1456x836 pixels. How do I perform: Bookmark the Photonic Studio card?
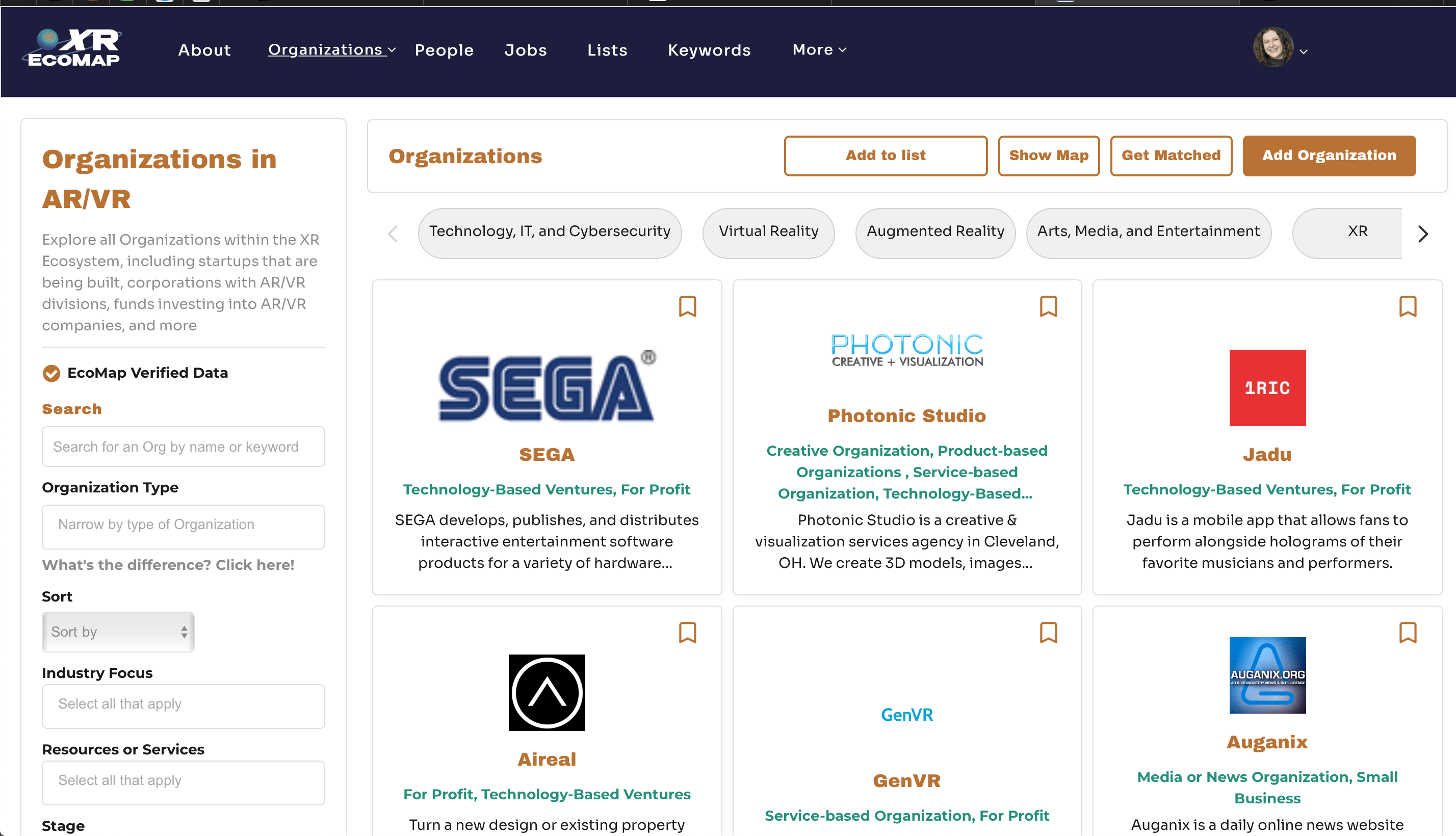click(1048, 306)
